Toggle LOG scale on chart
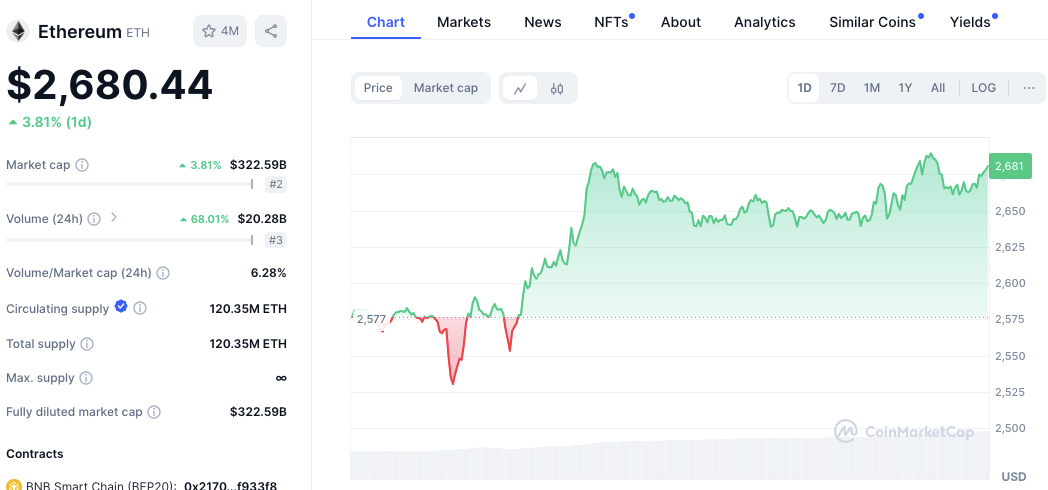Viewport: 1048px width, 490px height. click(983, 88)
